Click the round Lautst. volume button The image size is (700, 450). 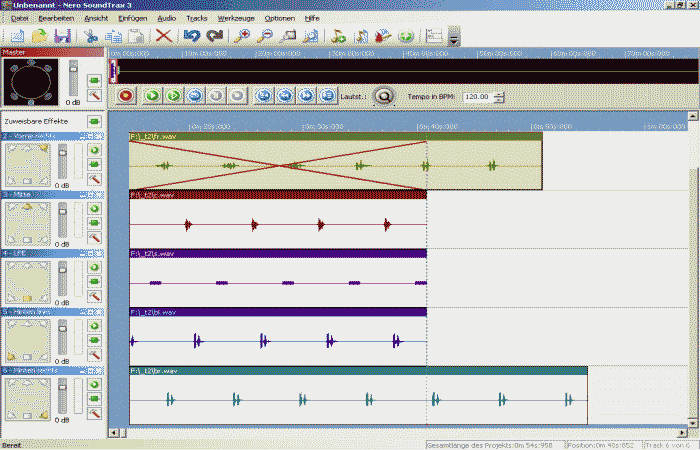383,96
